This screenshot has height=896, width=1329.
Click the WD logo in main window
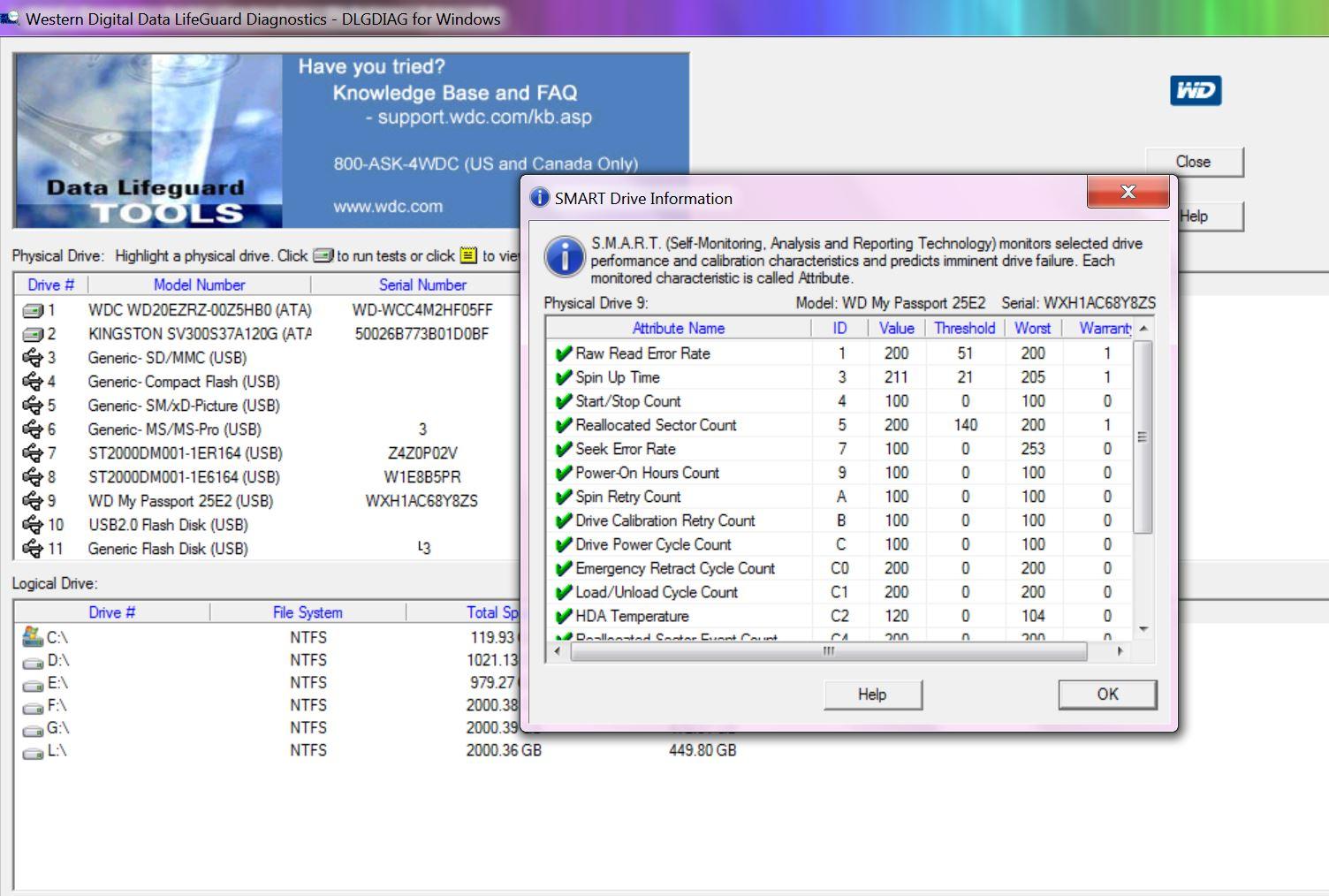pos(1196,90)
